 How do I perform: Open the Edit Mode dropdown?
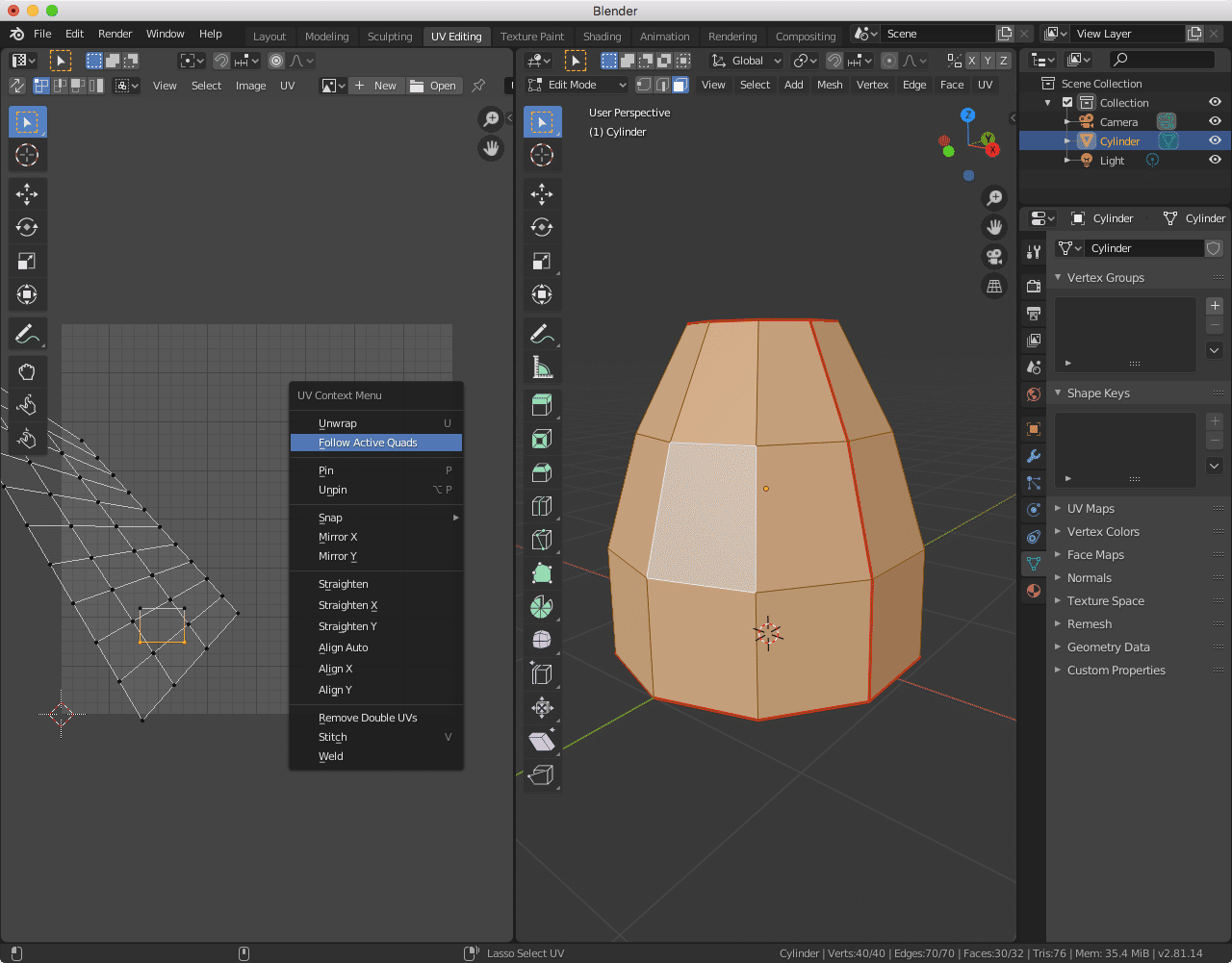577,85
